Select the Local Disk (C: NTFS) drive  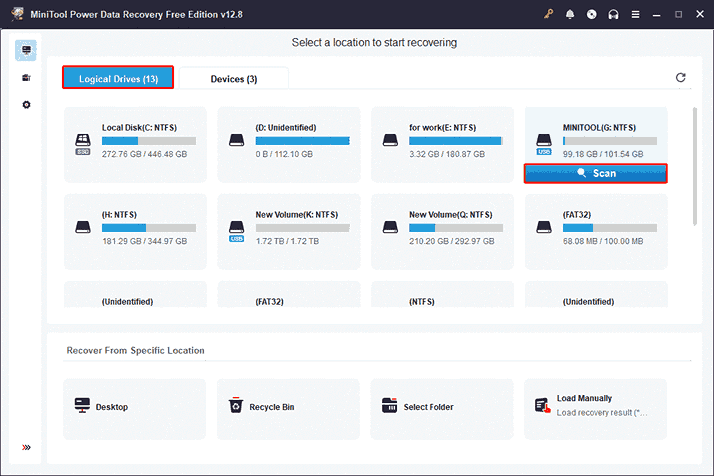pyautogui.click(x=135, y=144)
